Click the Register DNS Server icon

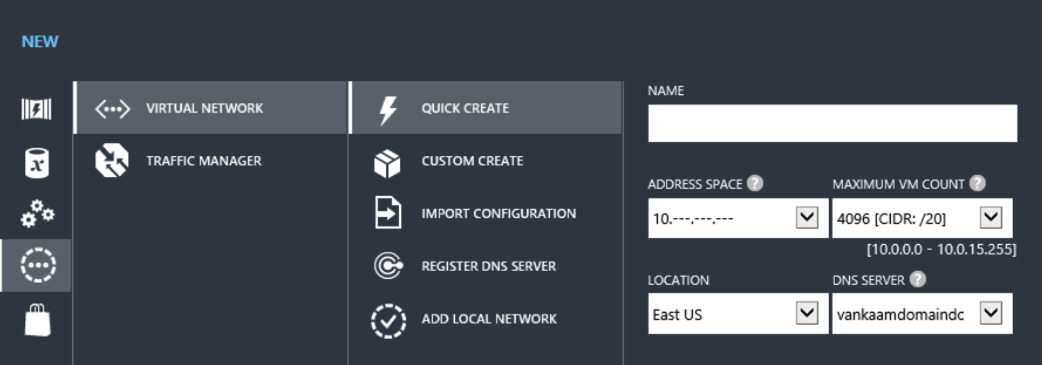(387, 266)
